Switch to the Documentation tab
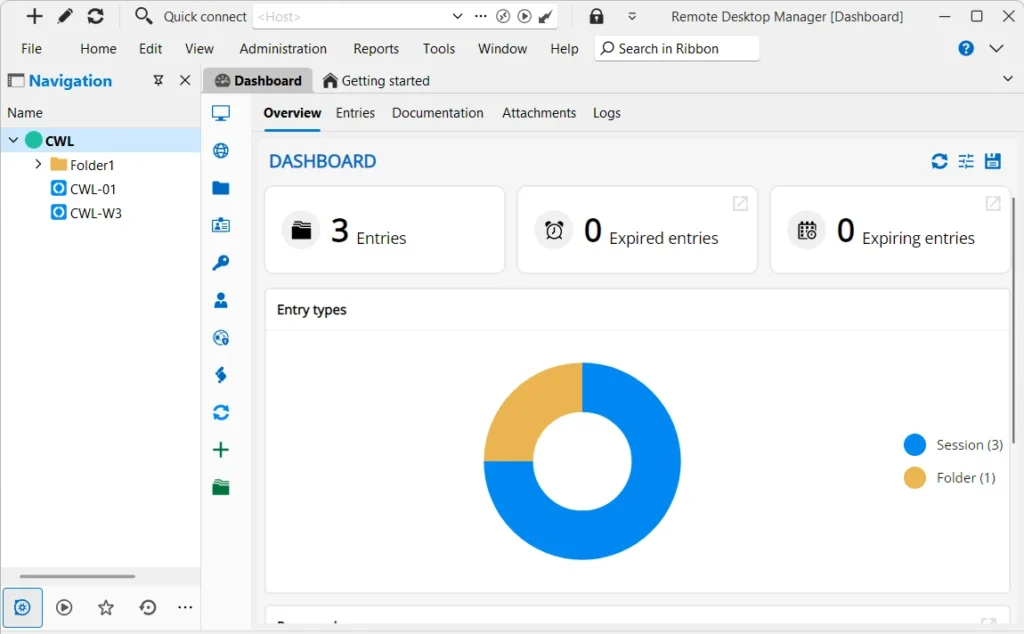The image size is (1024, 634). coord(437,113)
